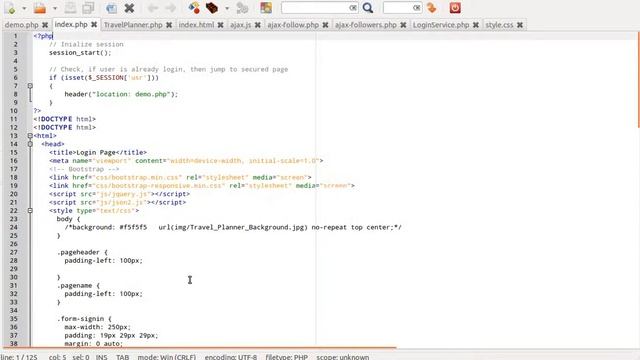The image size is (640, 360).
Task: Open the Build options dropdown arrow
Action: pos(227,8)
